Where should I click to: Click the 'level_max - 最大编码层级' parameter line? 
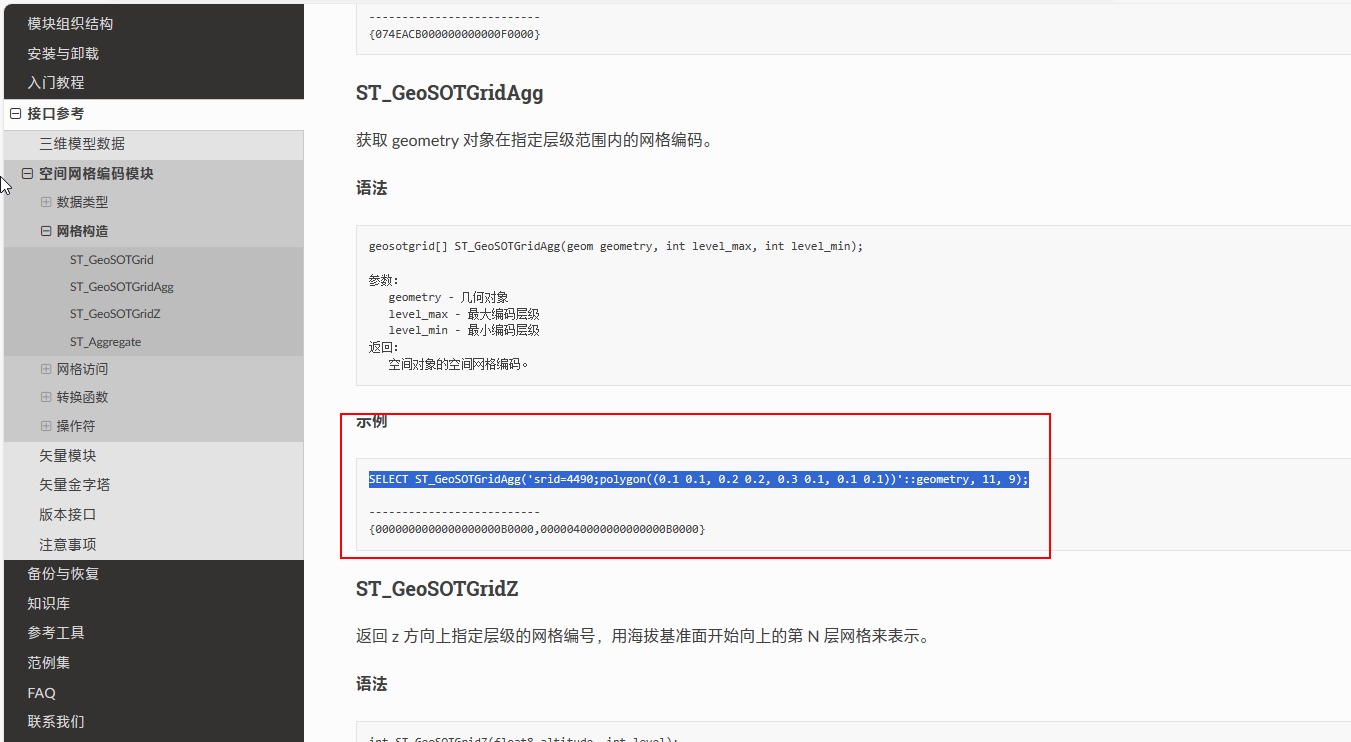click(464, 314)
